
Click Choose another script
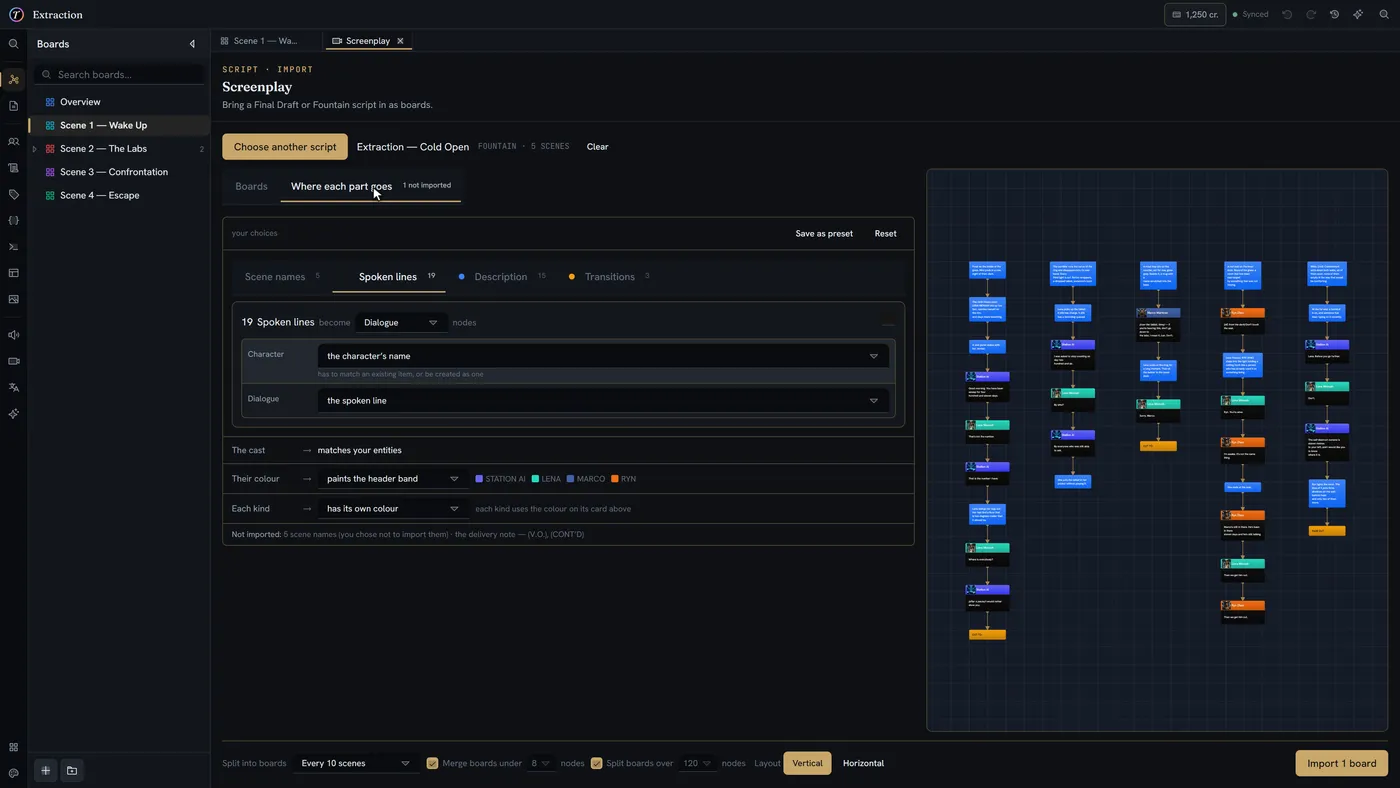[x=285, y=147]
